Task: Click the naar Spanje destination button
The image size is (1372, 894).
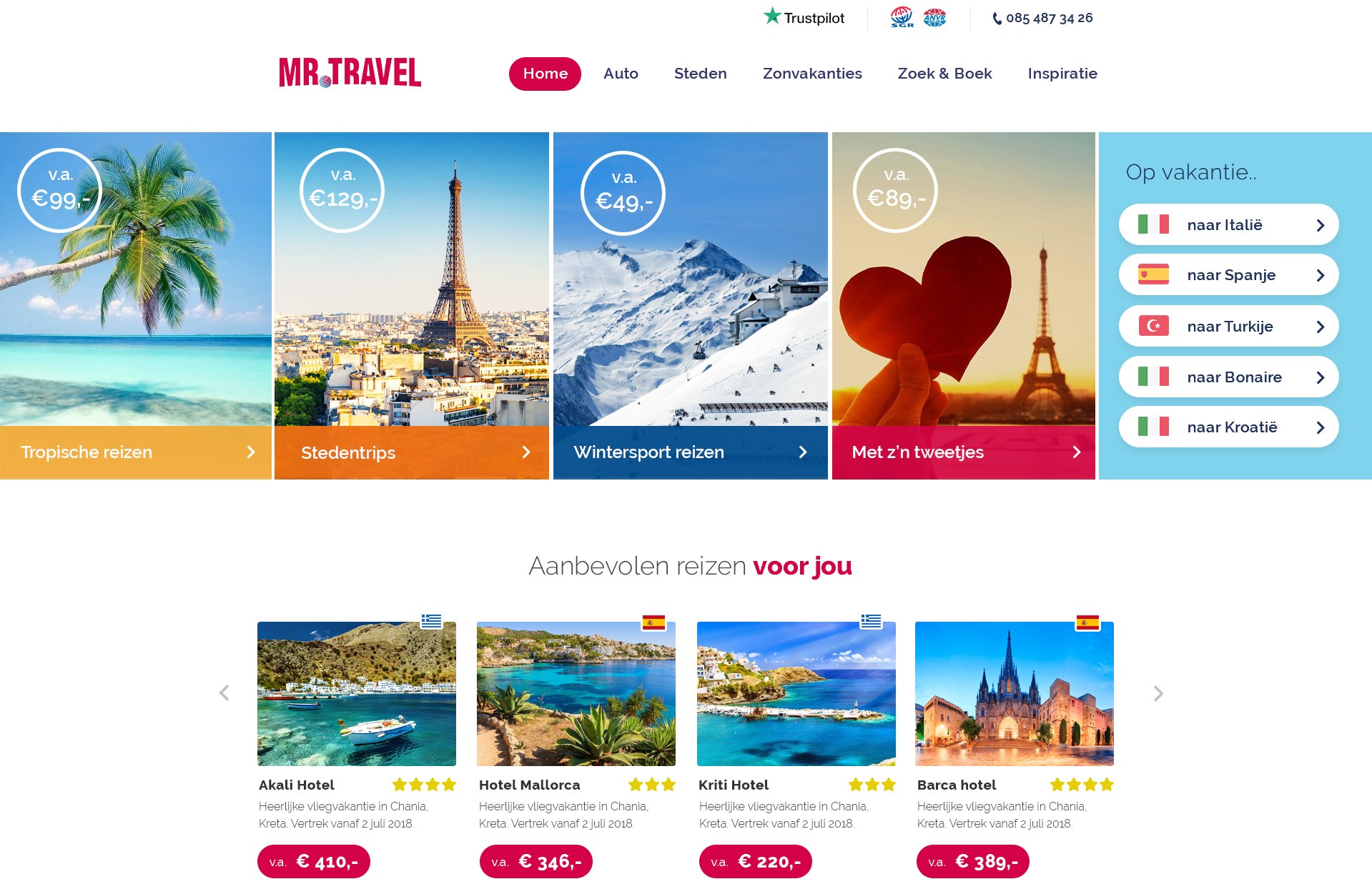Action: [x=1228, y=275]
